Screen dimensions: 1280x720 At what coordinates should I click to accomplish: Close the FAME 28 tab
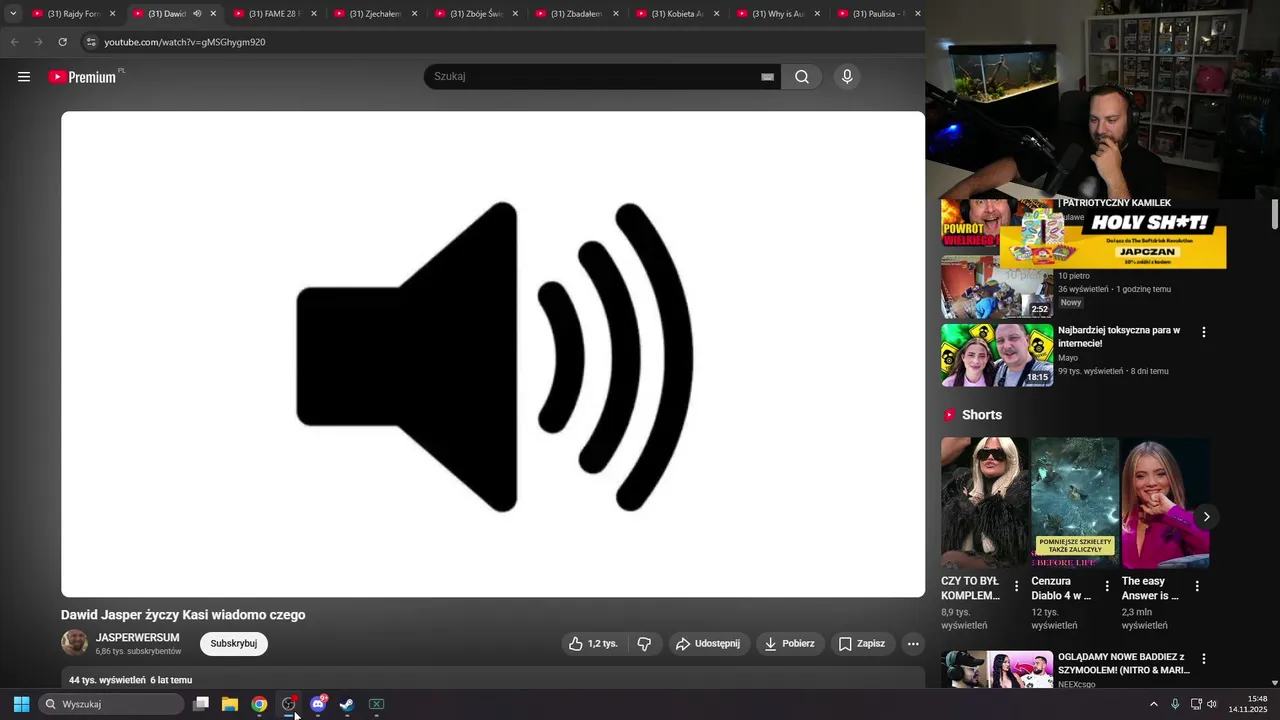314,14
